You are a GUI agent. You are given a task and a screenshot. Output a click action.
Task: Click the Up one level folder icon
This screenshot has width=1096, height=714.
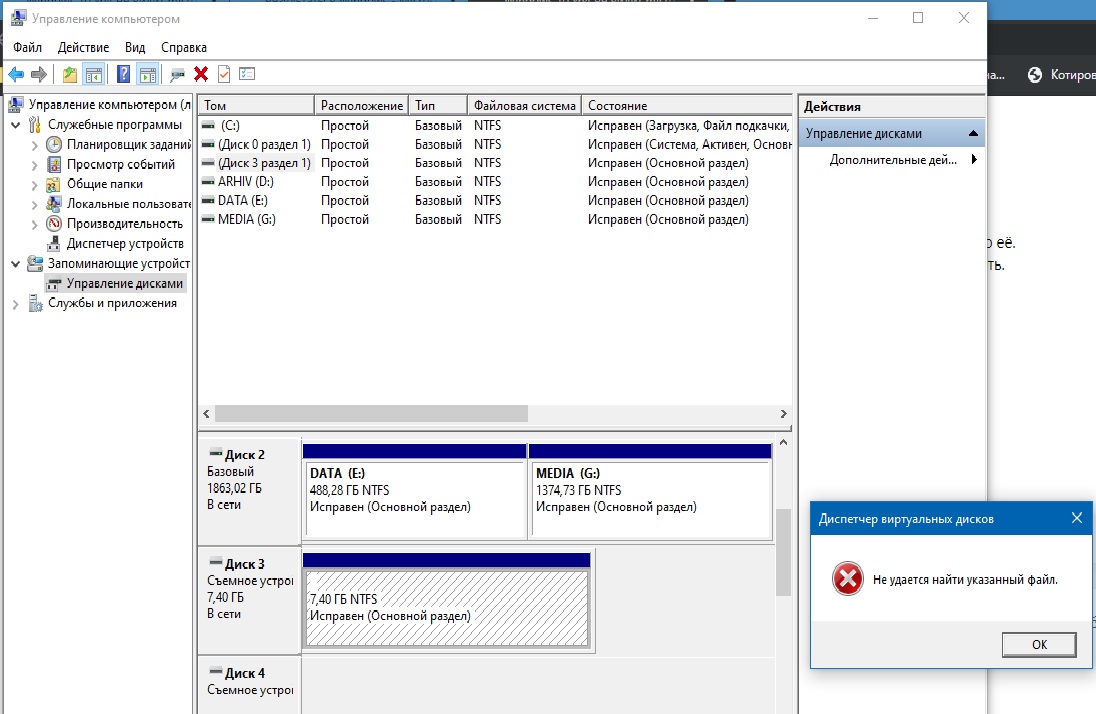(70, 74)
